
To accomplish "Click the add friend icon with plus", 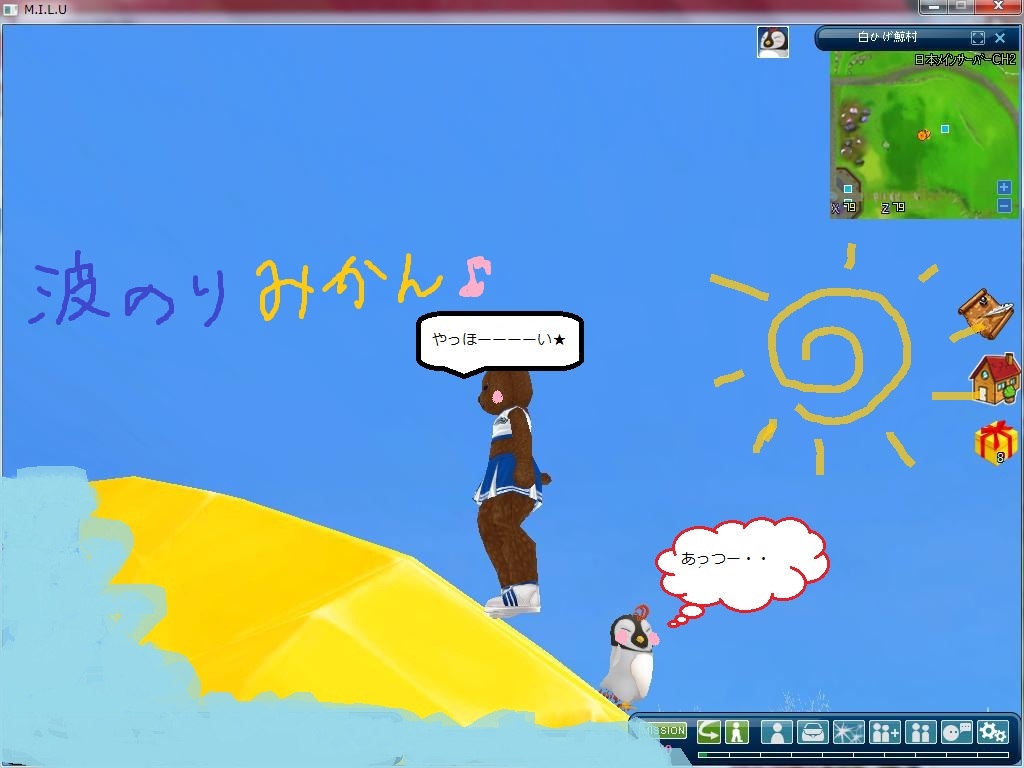I will tap(884, 731).
